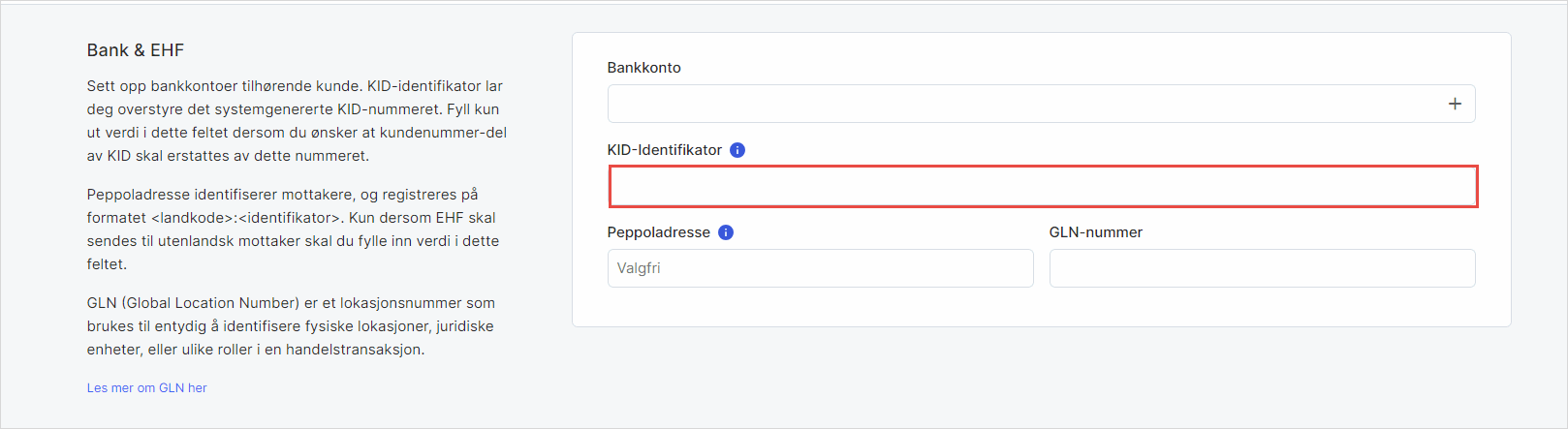Click the paragraph starting 'Sett opp bankkontoer'
The width and height of the screenshot is (1568, 429).
296,121
